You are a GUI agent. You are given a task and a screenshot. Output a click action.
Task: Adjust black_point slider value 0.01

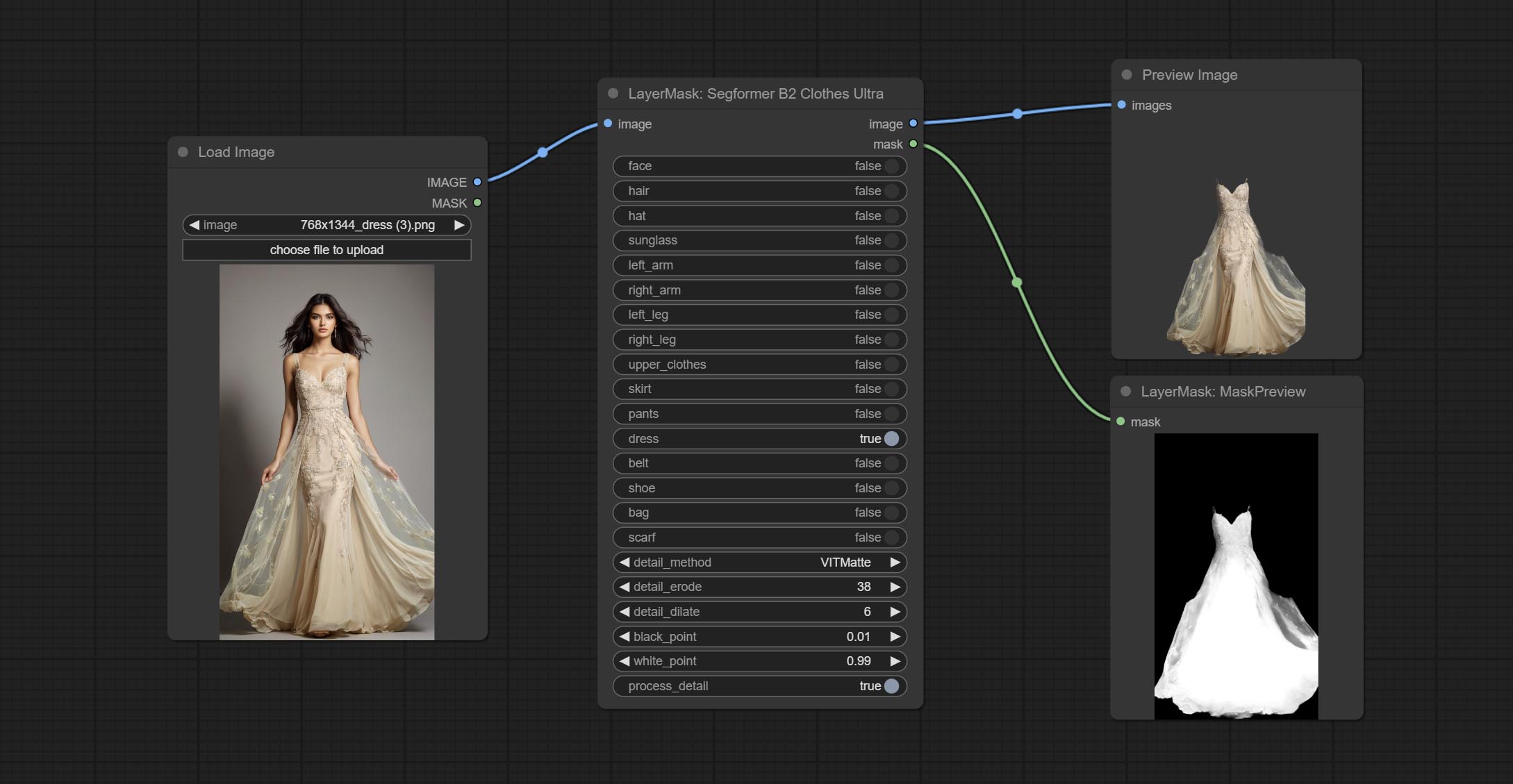(858, 636)
